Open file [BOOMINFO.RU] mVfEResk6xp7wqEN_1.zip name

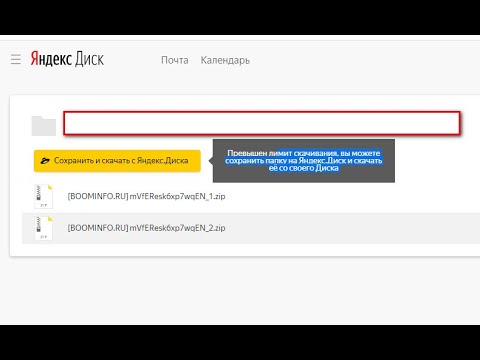(146, 196)
